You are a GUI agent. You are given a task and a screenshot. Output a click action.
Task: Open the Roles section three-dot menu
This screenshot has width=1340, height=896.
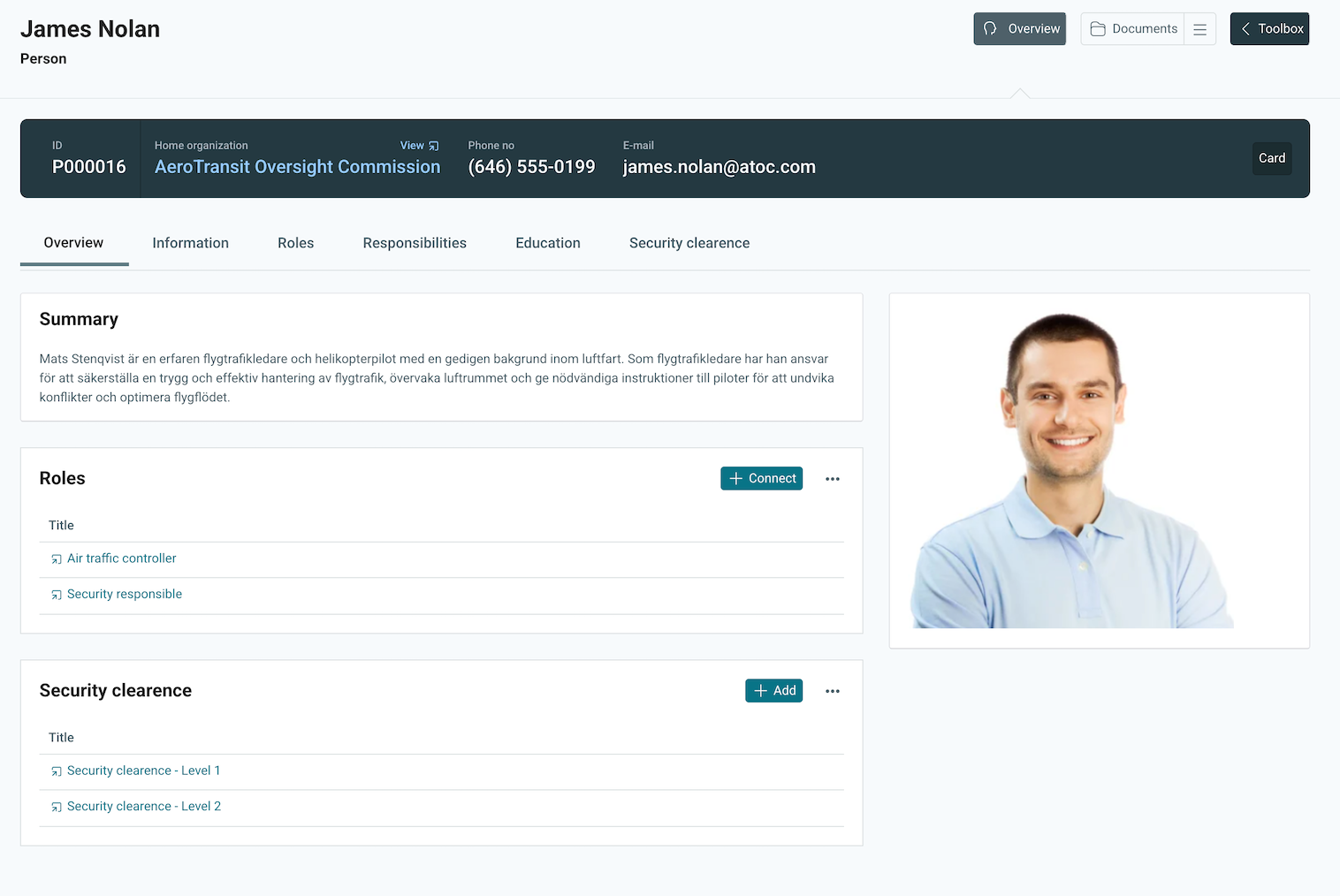pos(832,479)
